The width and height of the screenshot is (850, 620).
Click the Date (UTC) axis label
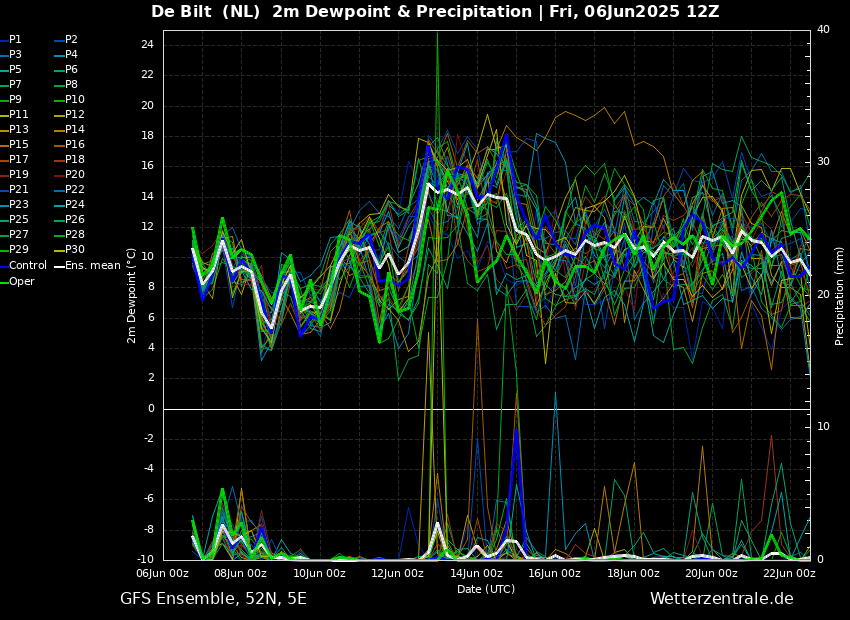pyautogui.click(x=486, y=589)
